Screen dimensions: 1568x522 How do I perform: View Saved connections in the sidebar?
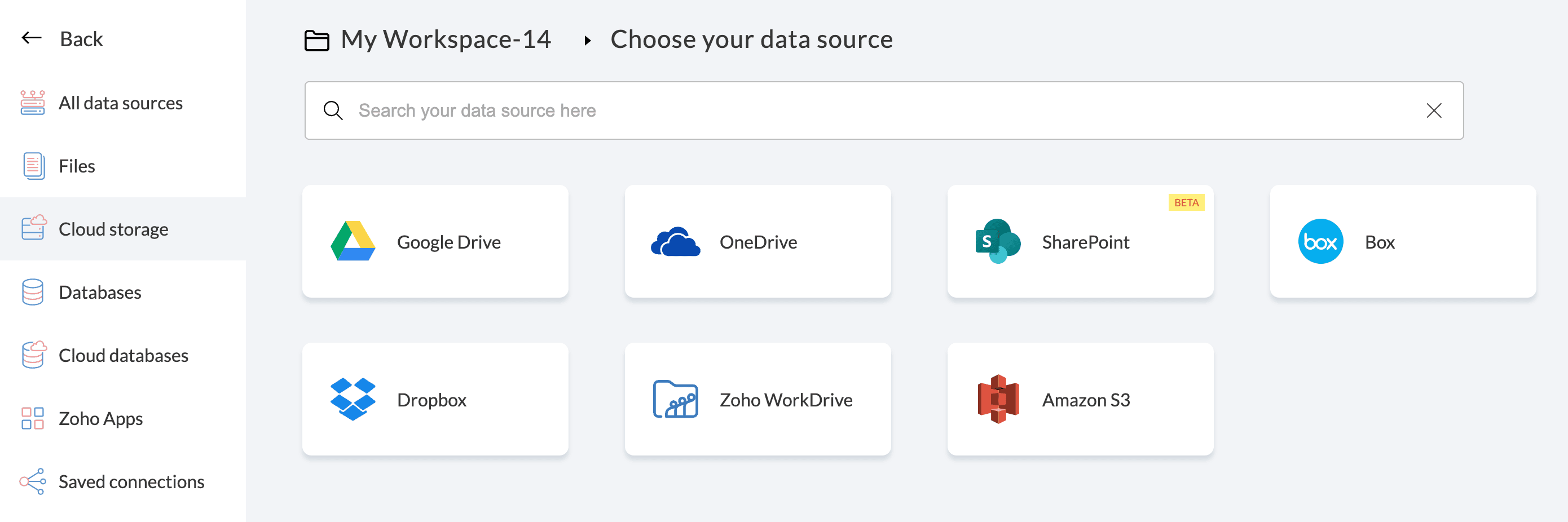pyautogui.click(x=131, y=482)
